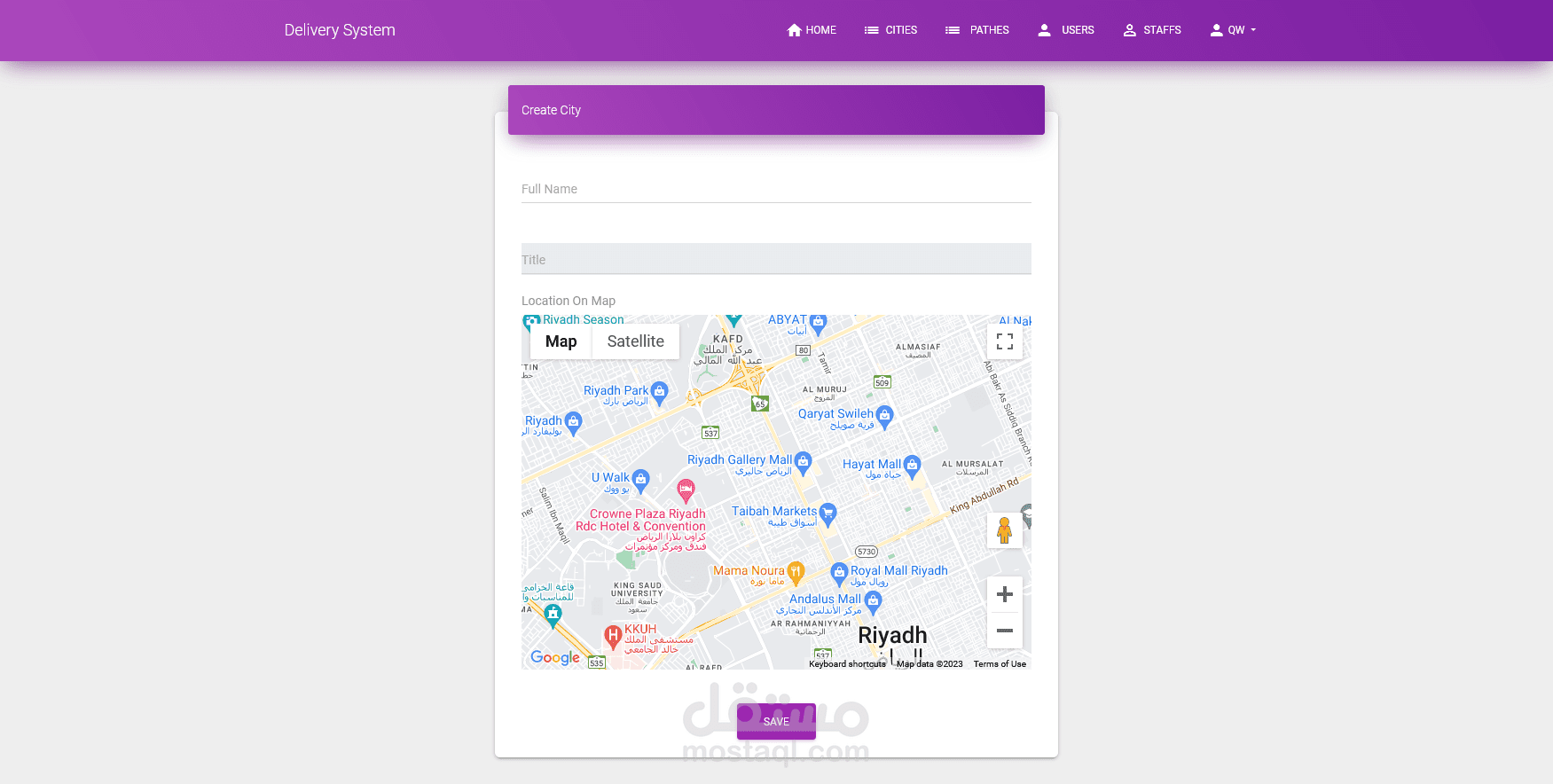Click the Location On Map label
This screenshot has height=784, width=1553.
click(x=569, y=301)
